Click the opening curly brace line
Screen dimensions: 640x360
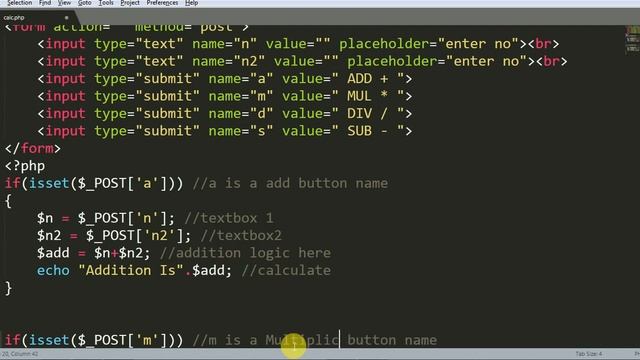pyautogui.click(x=8, y=201)
